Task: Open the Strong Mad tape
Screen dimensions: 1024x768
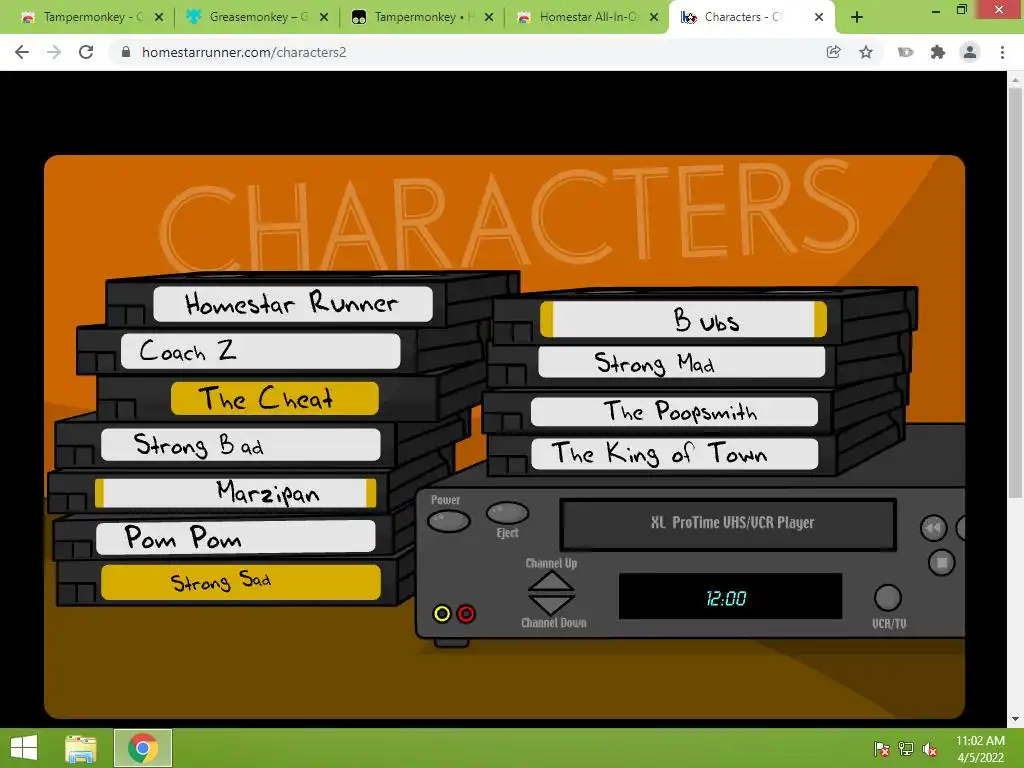Action: pyautogui.click(x=681, y=362)
